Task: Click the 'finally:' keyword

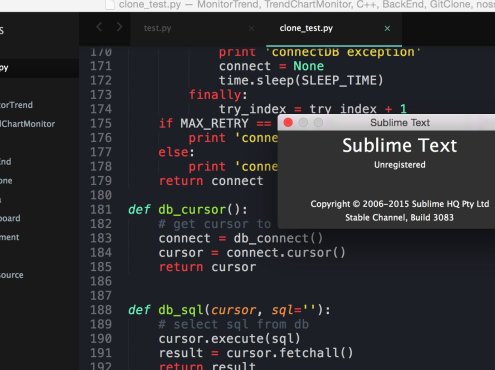Action: click(218, 95)
